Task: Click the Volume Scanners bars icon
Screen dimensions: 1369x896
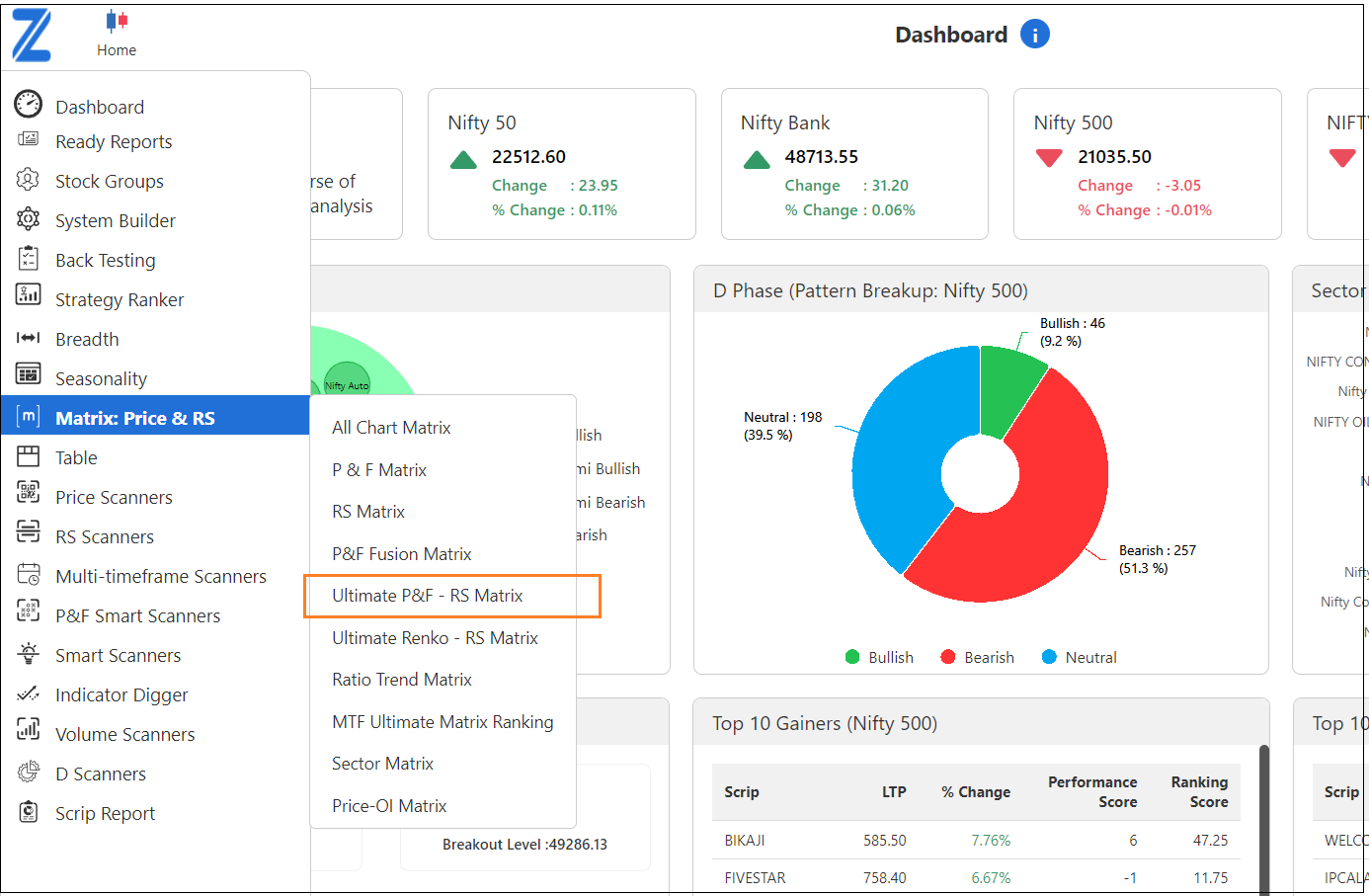Action: click(x=29, y=729)
